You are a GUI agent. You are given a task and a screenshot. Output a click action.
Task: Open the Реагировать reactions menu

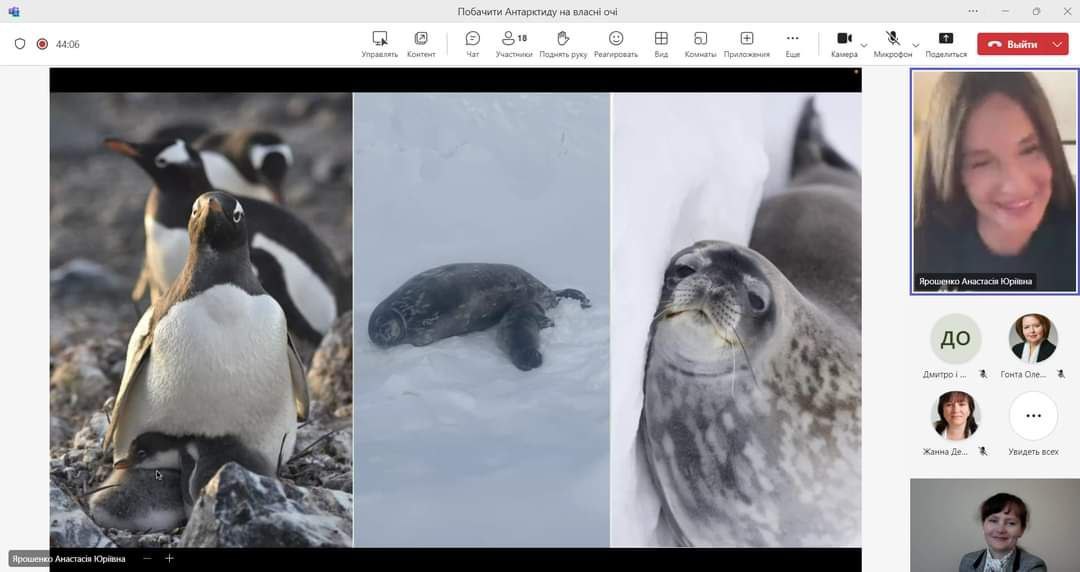[616, 43]
